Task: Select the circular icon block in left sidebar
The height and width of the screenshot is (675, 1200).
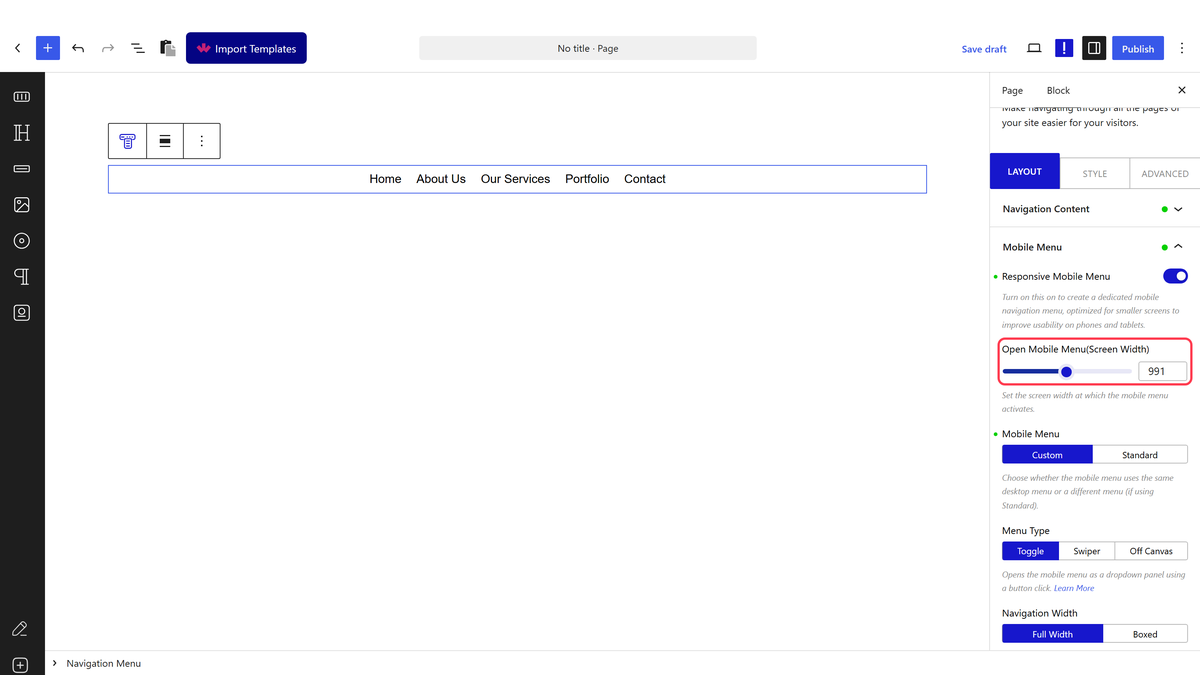Action: pos(22,241)
